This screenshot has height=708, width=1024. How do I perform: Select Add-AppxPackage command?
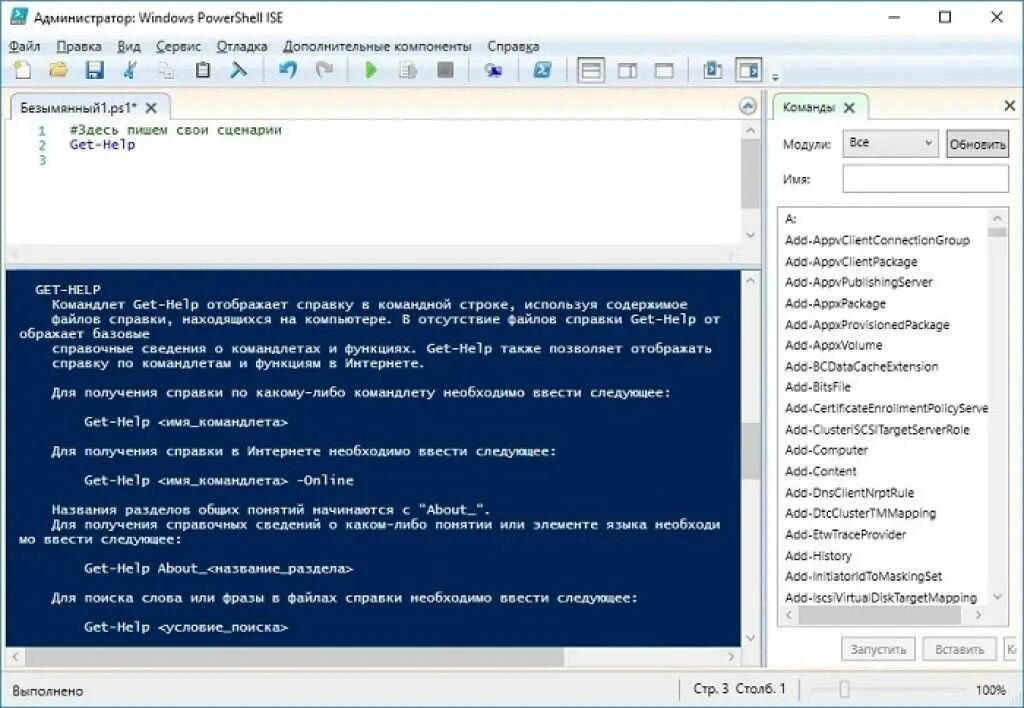click(x=835, y=304)
